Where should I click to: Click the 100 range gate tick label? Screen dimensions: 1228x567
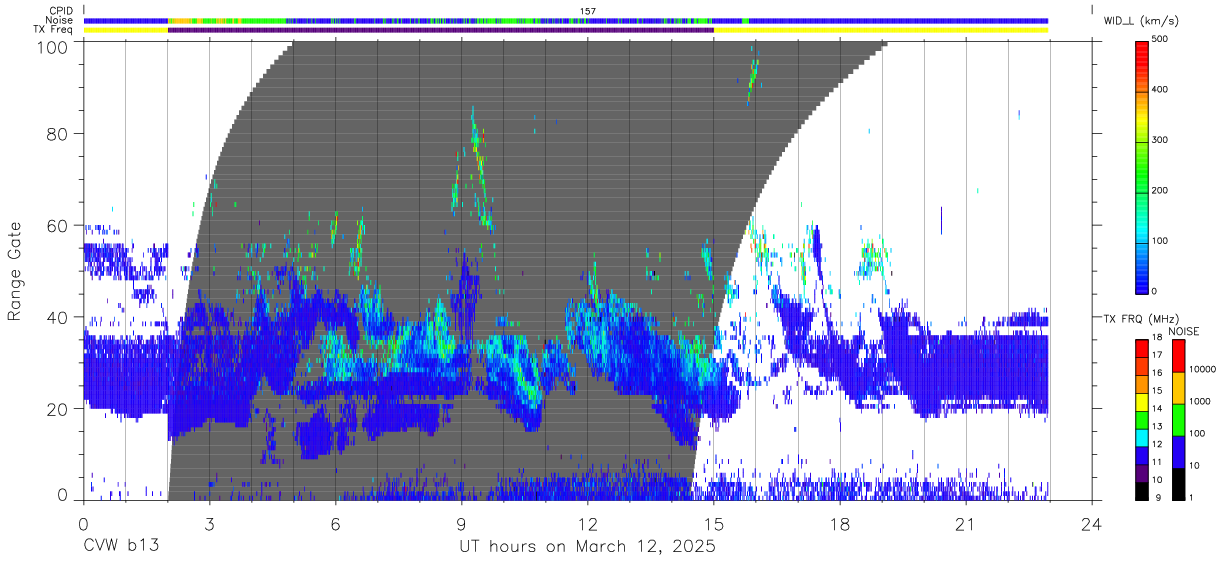point(53,47)
